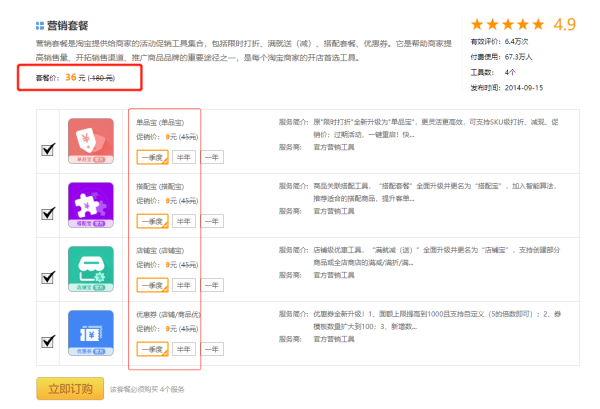Select 一年 for 店铺宝
Viewport: 600px width, 409px height.
click(212, 285)
